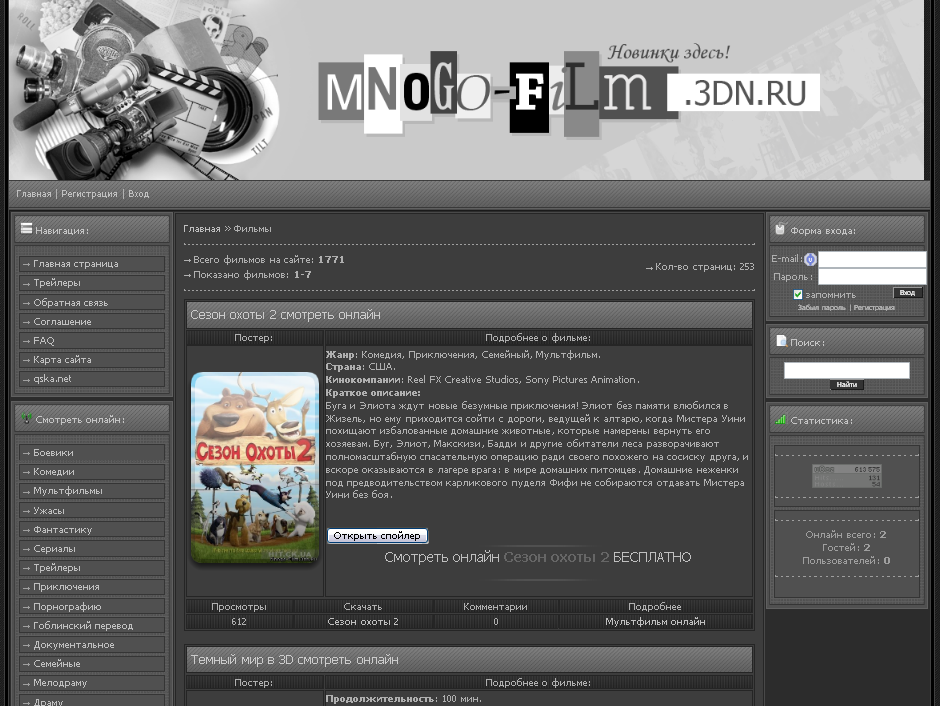
Task: Browse the "Документальное" category
Action: [x=92, y=645]
